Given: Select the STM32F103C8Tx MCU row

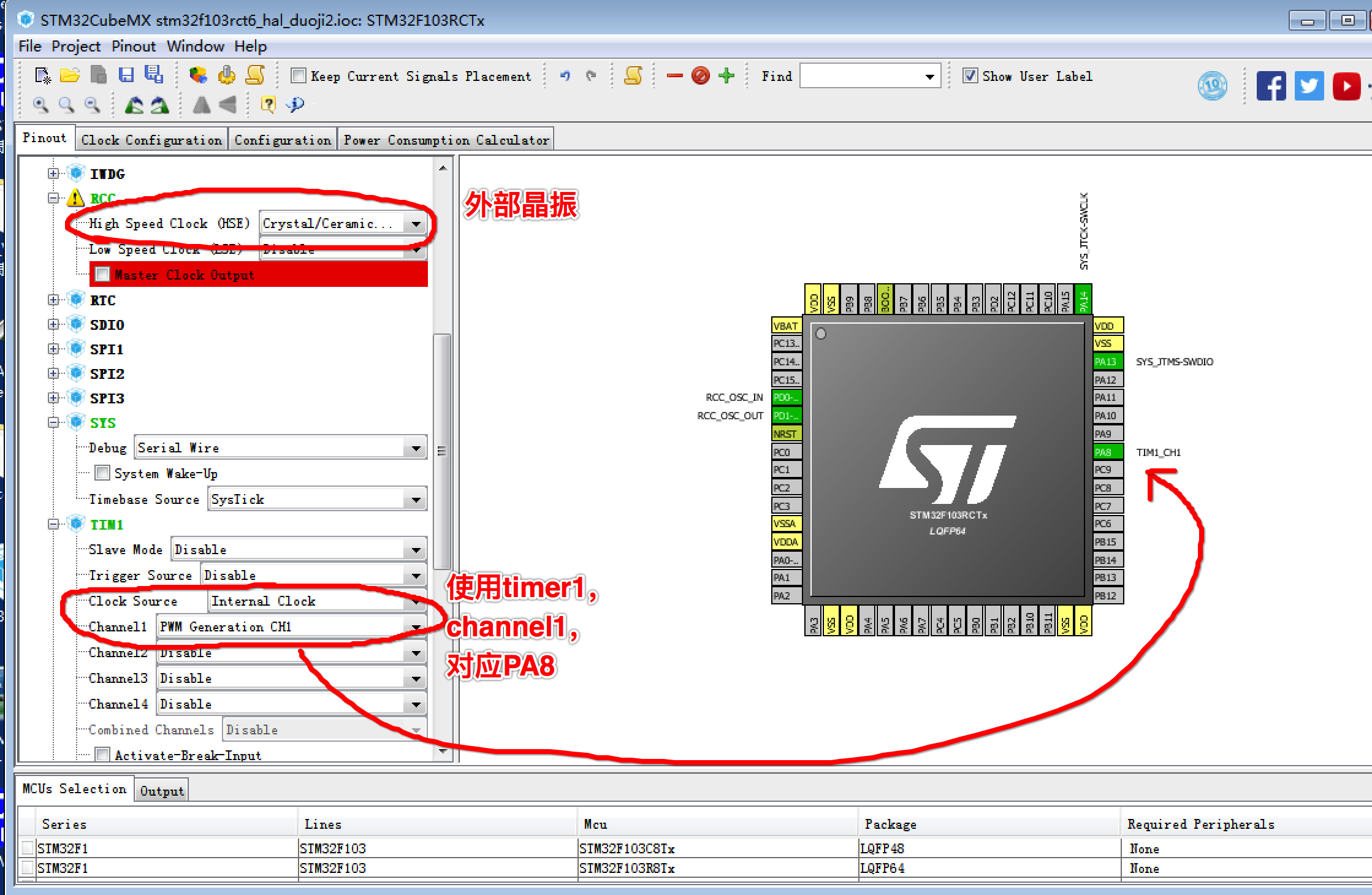Looking at the screenshot, I should pyautogui.click(x=625, y=848).
